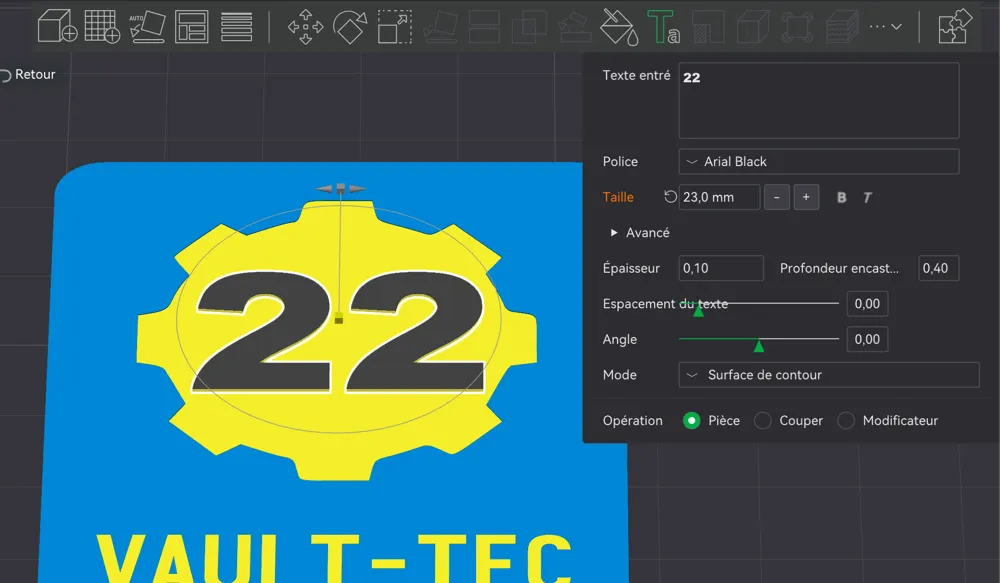
Task: Select the Modificateur operation radio
Action: click(x=846, y=420)
